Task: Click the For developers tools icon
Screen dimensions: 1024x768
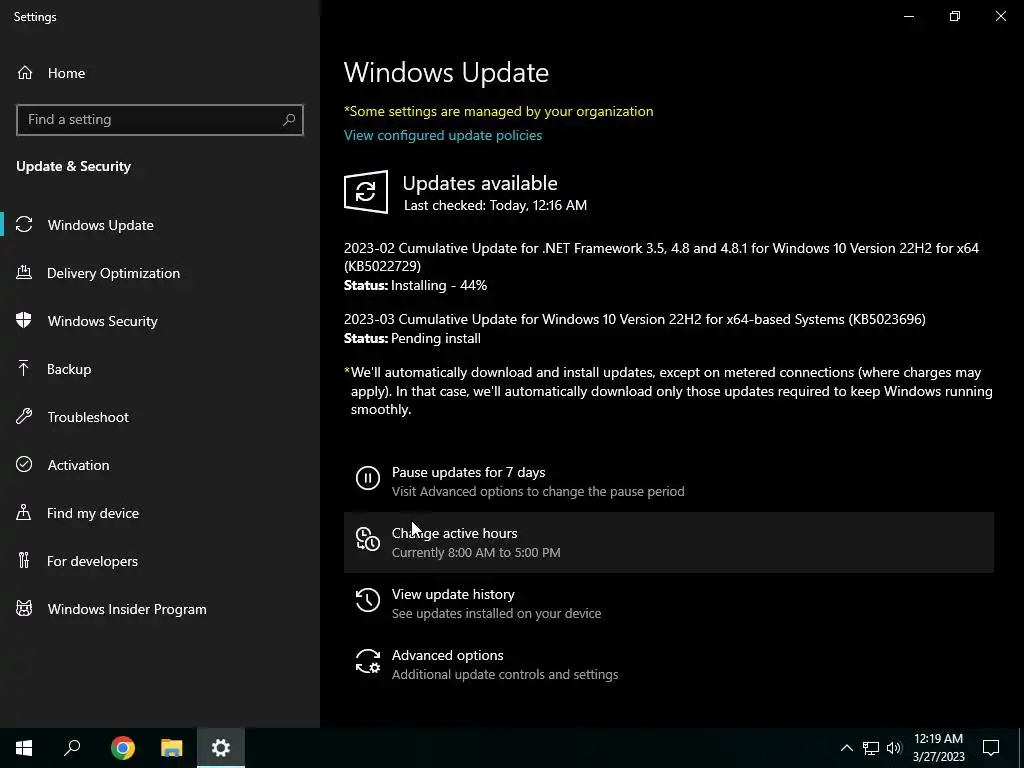Action: pyautogui.click(x=24, y=560)
